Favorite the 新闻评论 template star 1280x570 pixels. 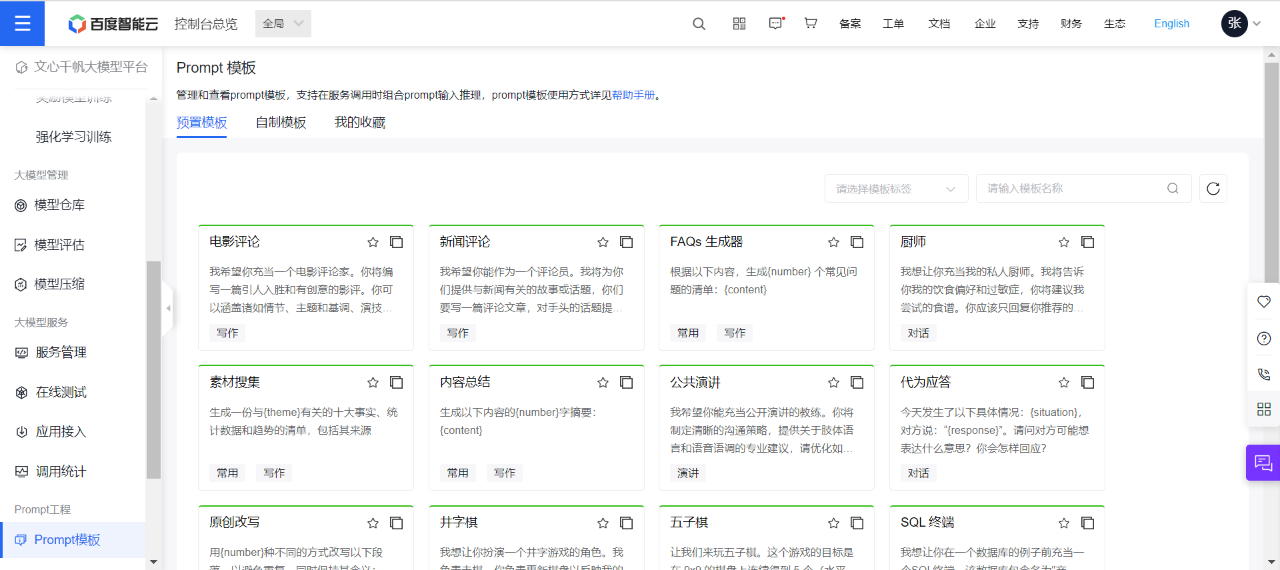603,242
